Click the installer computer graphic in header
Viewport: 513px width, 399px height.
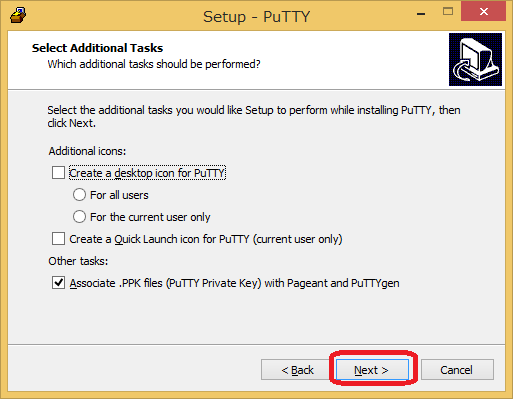(475, 59)
